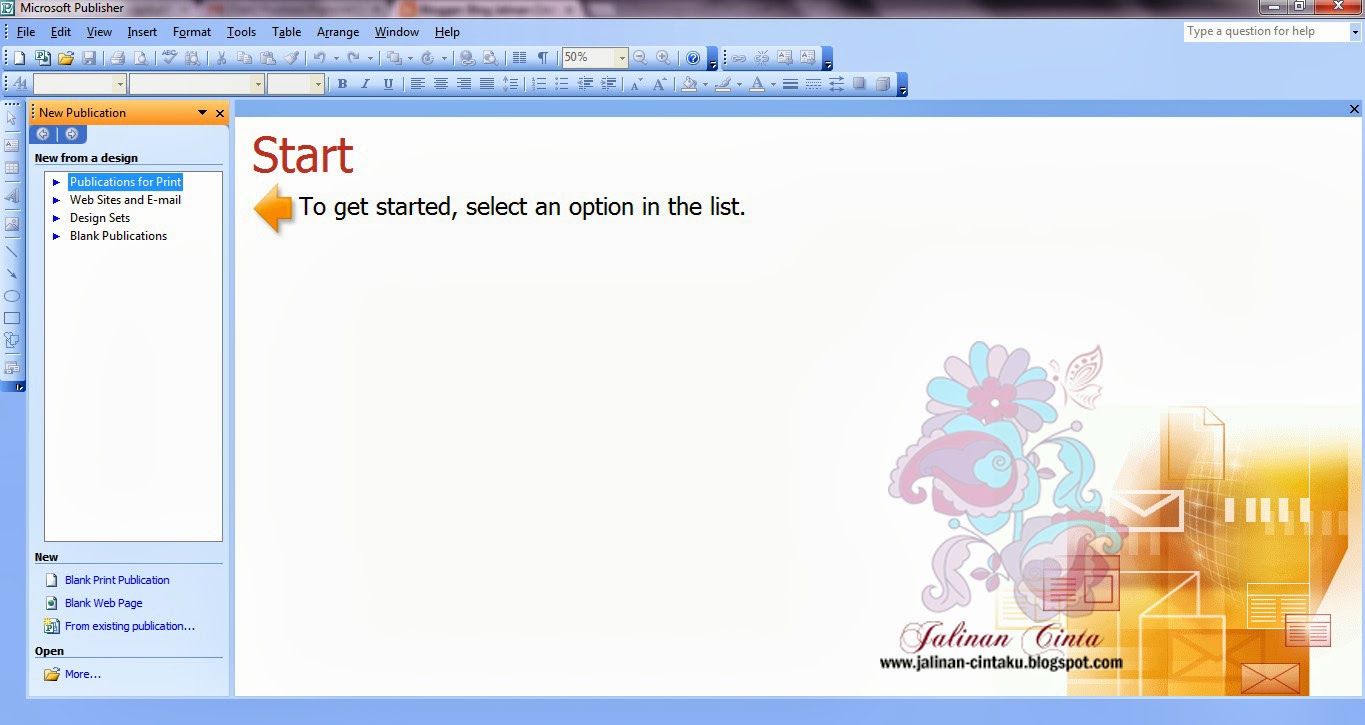Open the 50% zoom dropdown
Screen dimensions: 1365x725
point(622,58)
